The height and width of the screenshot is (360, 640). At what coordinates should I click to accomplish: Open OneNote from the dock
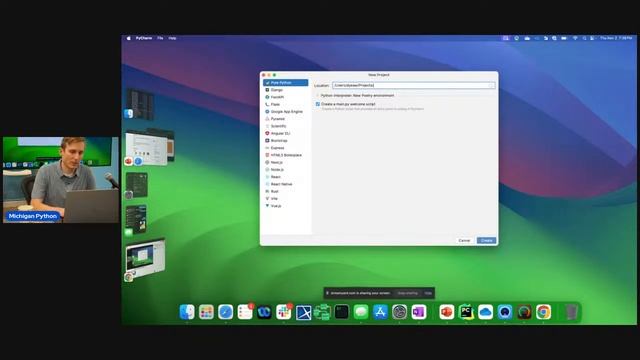pyautogui.click(x=419, y=312)
